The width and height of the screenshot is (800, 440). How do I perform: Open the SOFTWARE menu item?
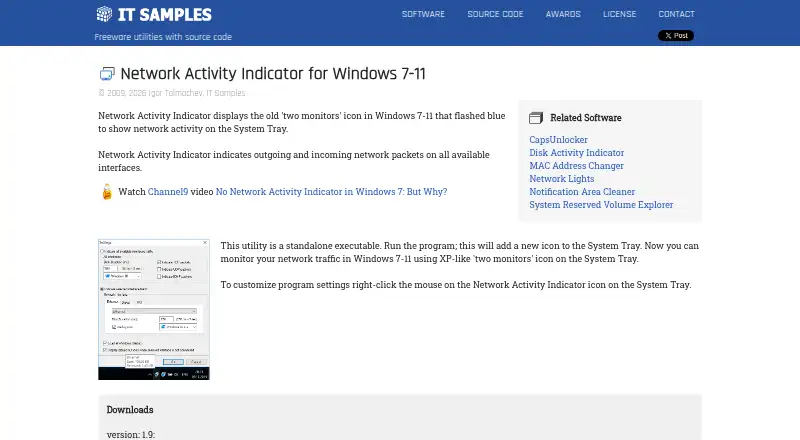click(423, 14)
